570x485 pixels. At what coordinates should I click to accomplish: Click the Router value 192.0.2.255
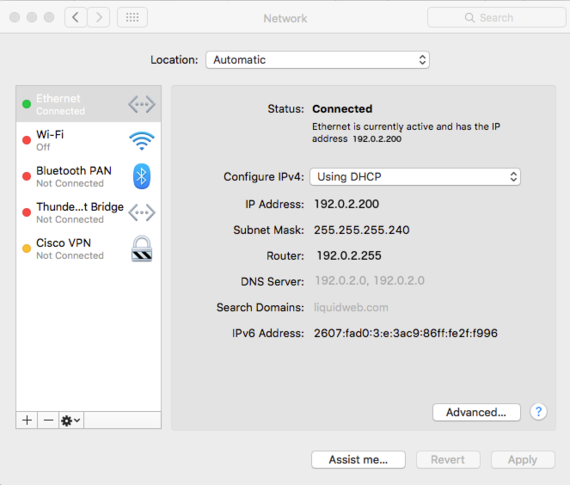tap(349, 256)
